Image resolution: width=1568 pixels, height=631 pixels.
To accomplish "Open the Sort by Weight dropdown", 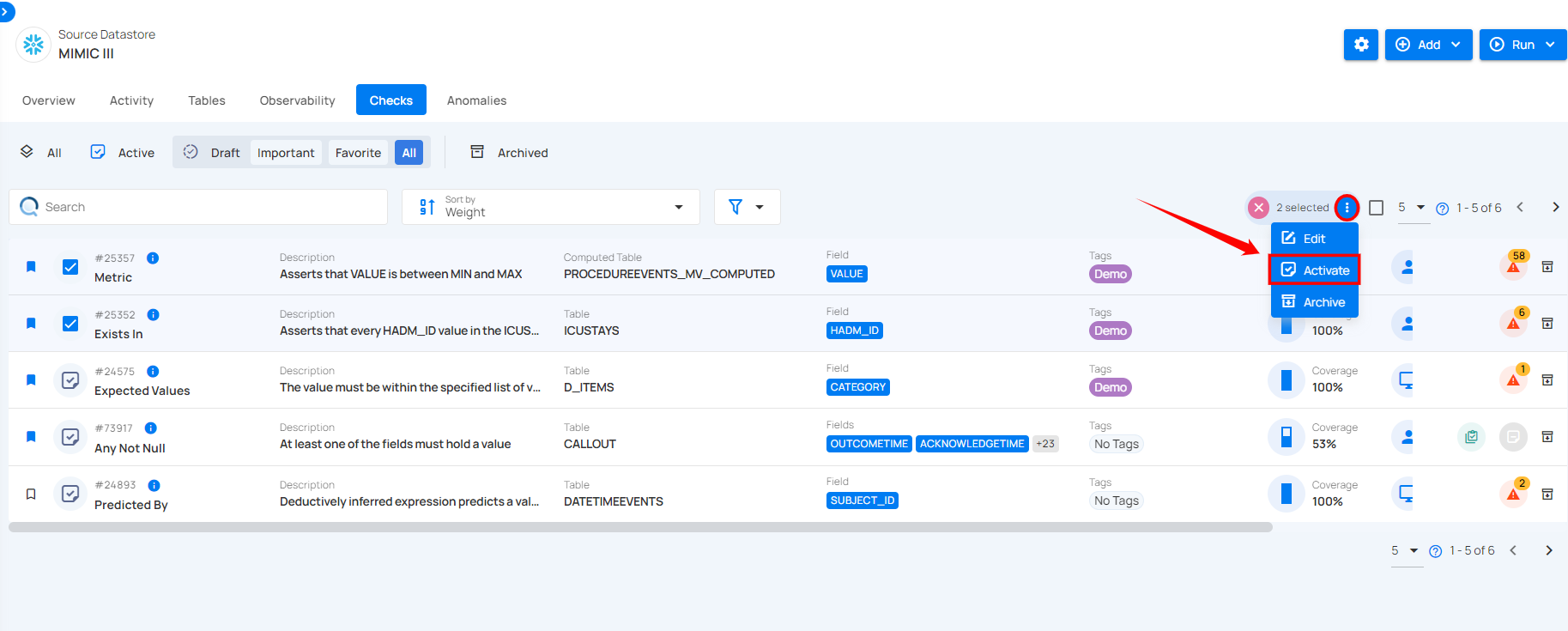I will (551, 207).
